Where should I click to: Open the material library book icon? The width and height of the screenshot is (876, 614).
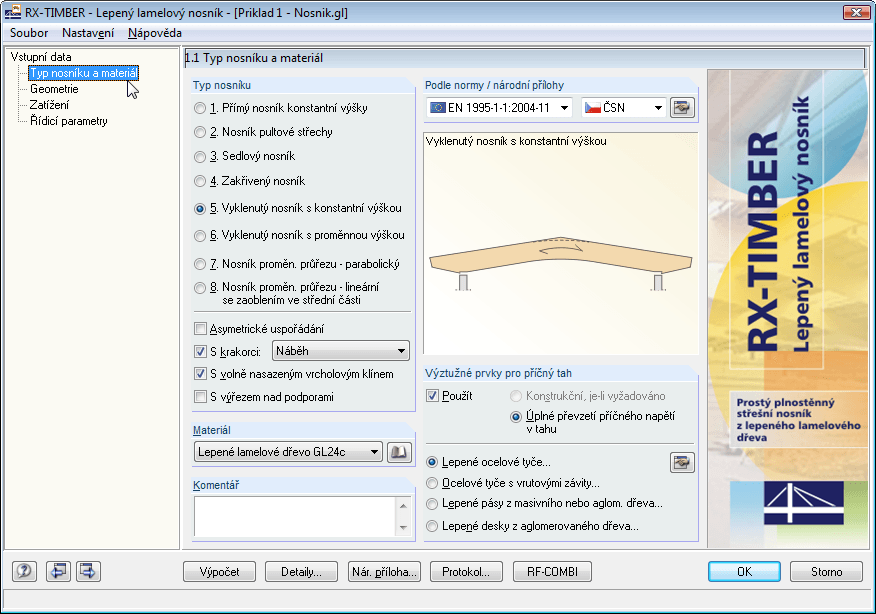[399, 451]
